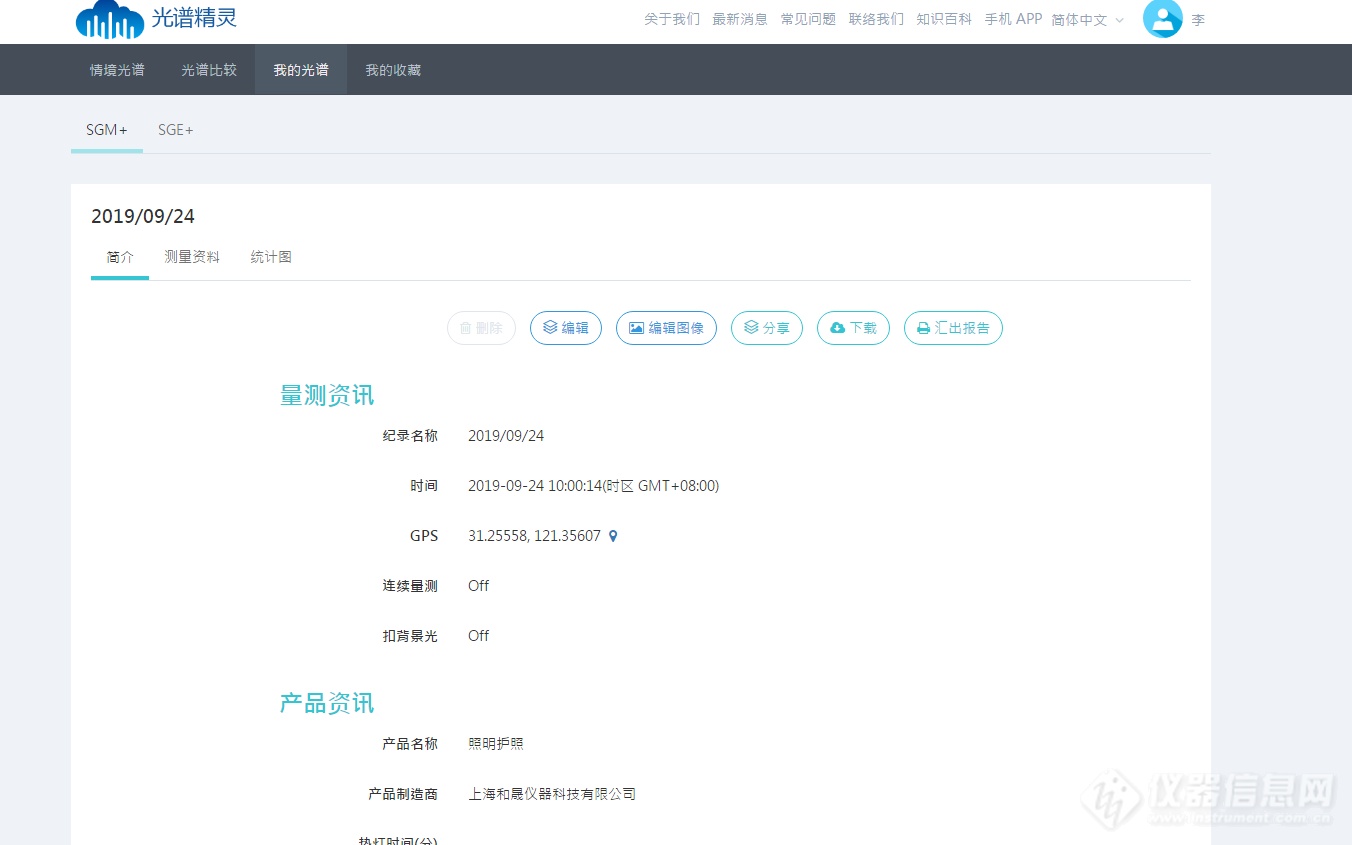The image size is (1352, 845).
Task: Click the product name 照明护照
Action: (496, 744)
